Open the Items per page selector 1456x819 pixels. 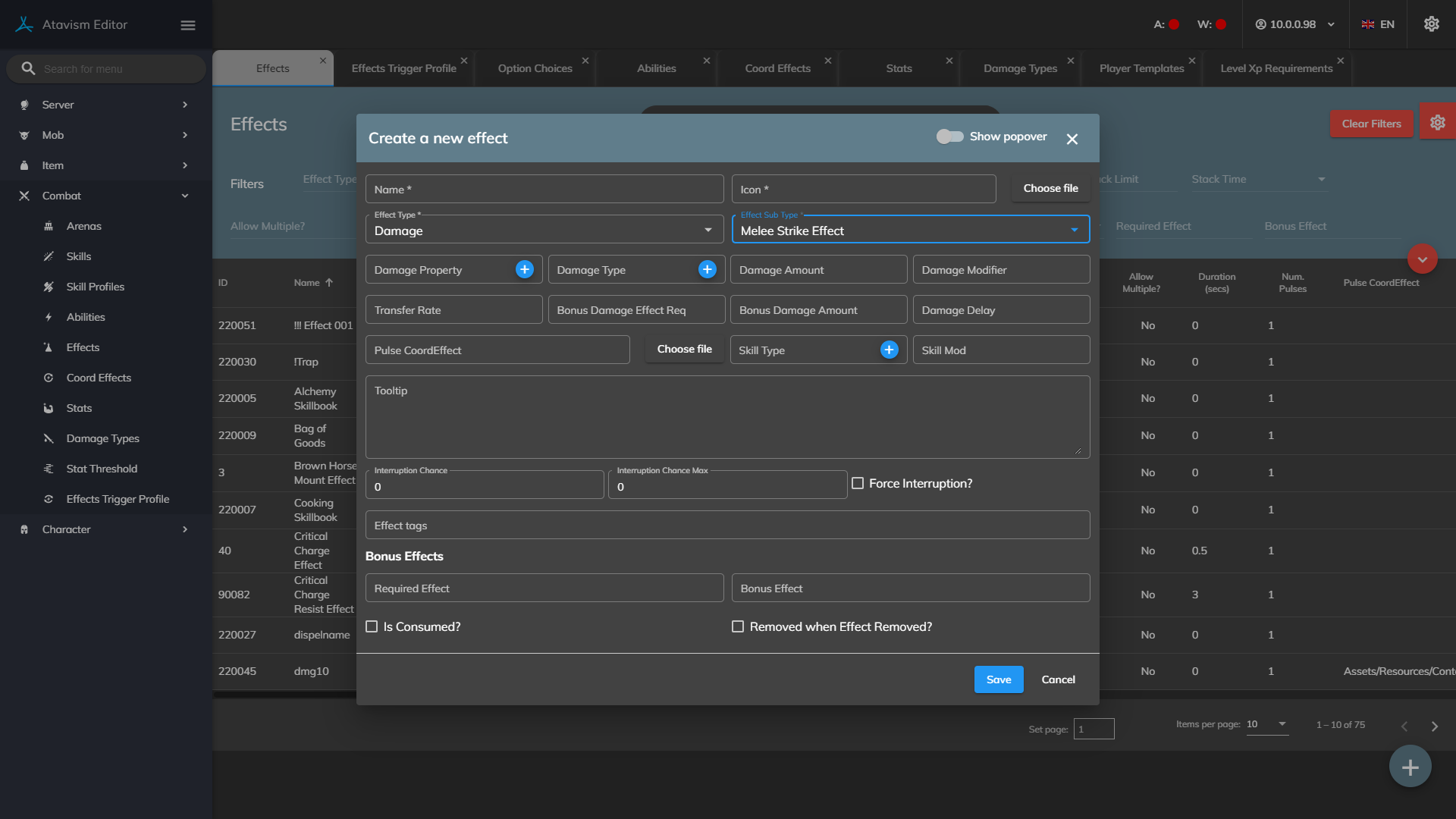pos(1266,724)
